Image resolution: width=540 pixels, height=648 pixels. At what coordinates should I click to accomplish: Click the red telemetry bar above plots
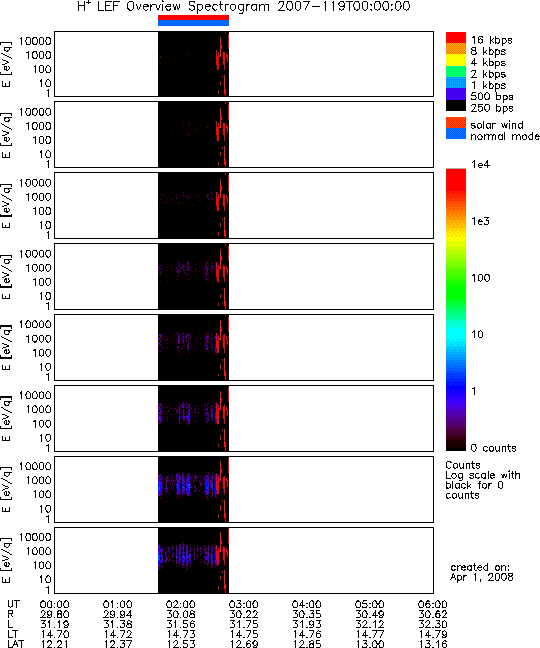click(193, 17)
